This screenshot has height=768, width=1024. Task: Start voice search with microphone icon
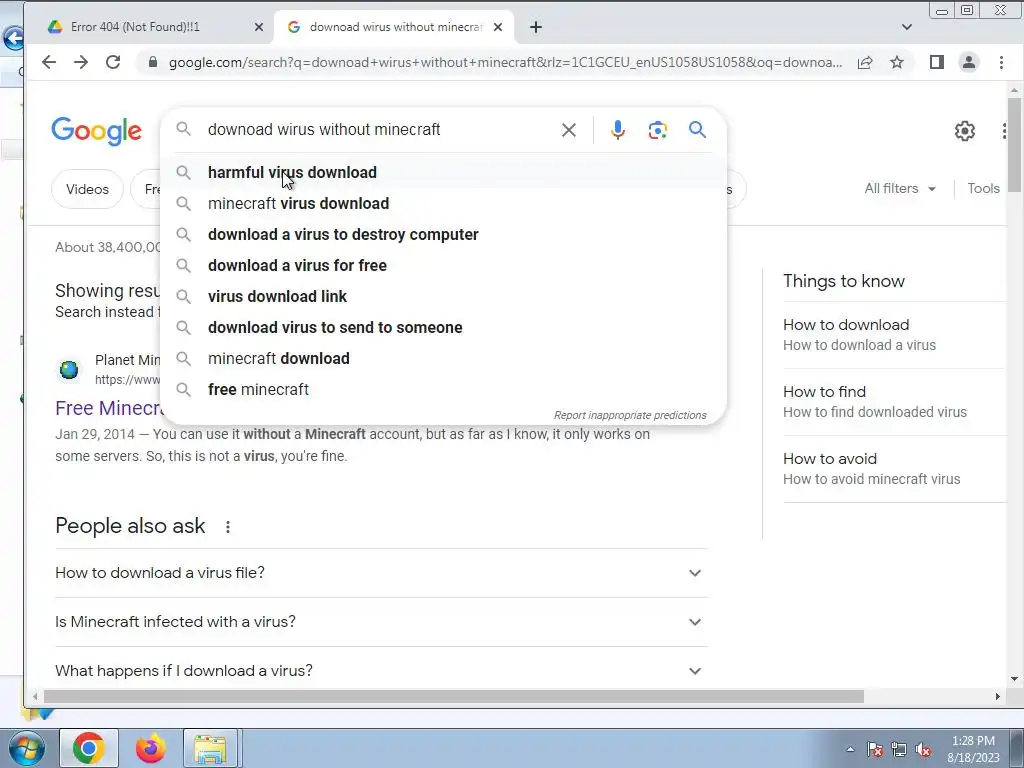tap(617, 130)
